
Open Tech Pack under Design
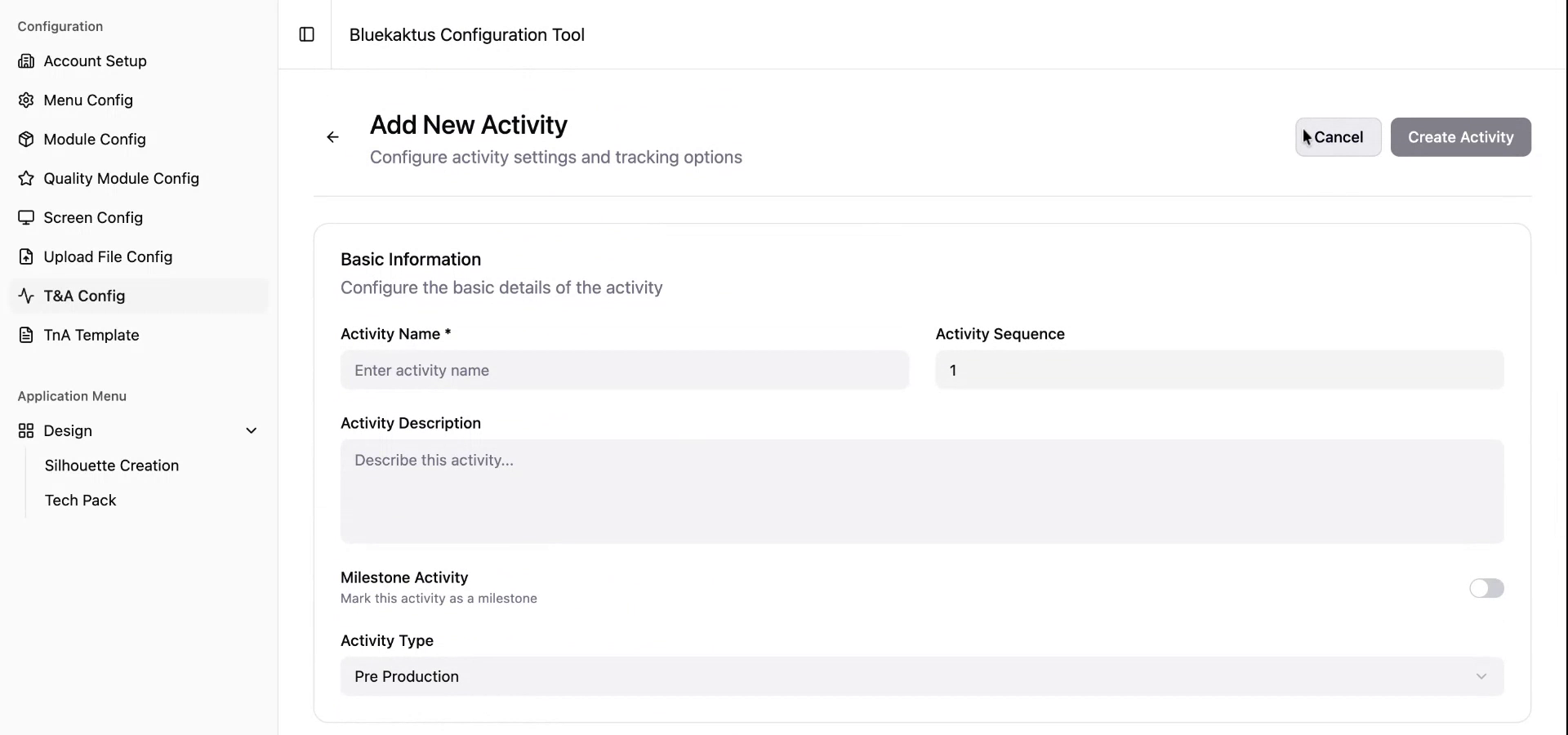pos(80,501)
